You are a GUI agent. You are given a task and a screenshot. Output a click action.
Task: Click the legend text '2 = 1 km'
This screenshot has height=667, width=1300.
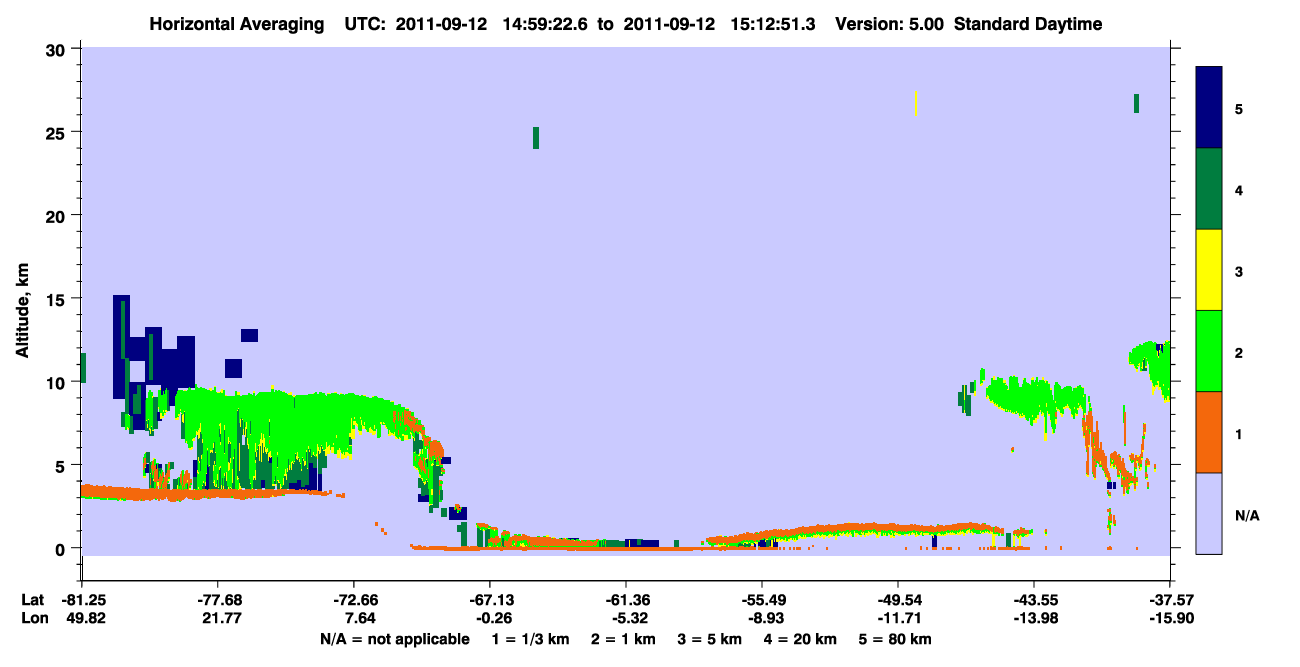[623, 638]
